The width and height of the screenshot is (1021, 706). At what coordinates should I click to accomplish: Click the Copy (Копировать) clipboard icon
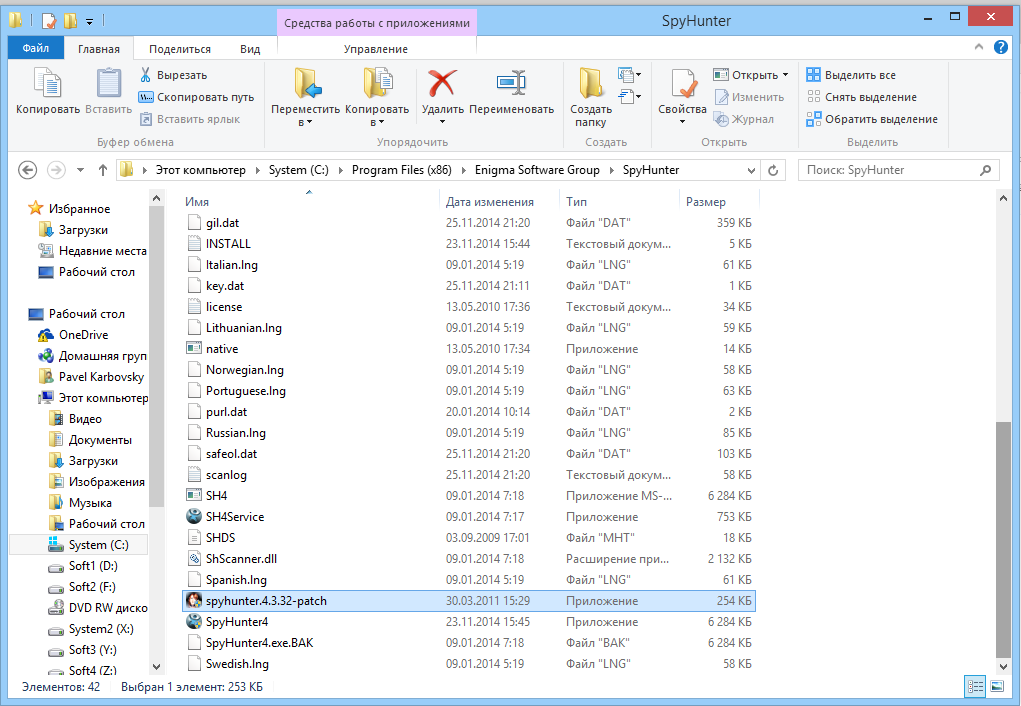[48, 85]
